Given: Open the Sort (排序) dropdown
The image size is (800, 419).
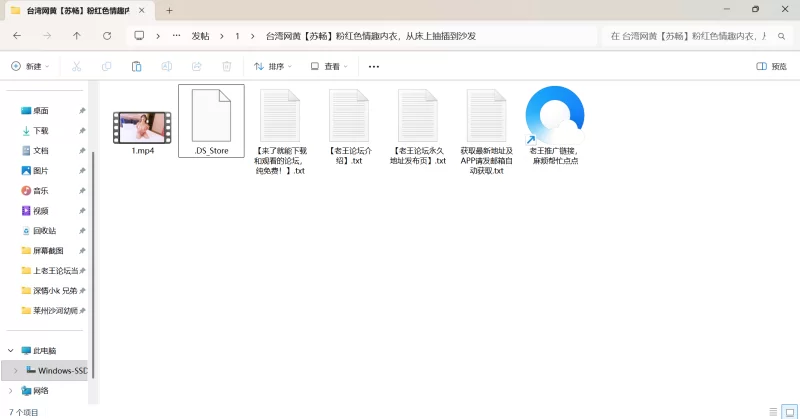Looking at the screenshot, I should (x=273, y=66).
